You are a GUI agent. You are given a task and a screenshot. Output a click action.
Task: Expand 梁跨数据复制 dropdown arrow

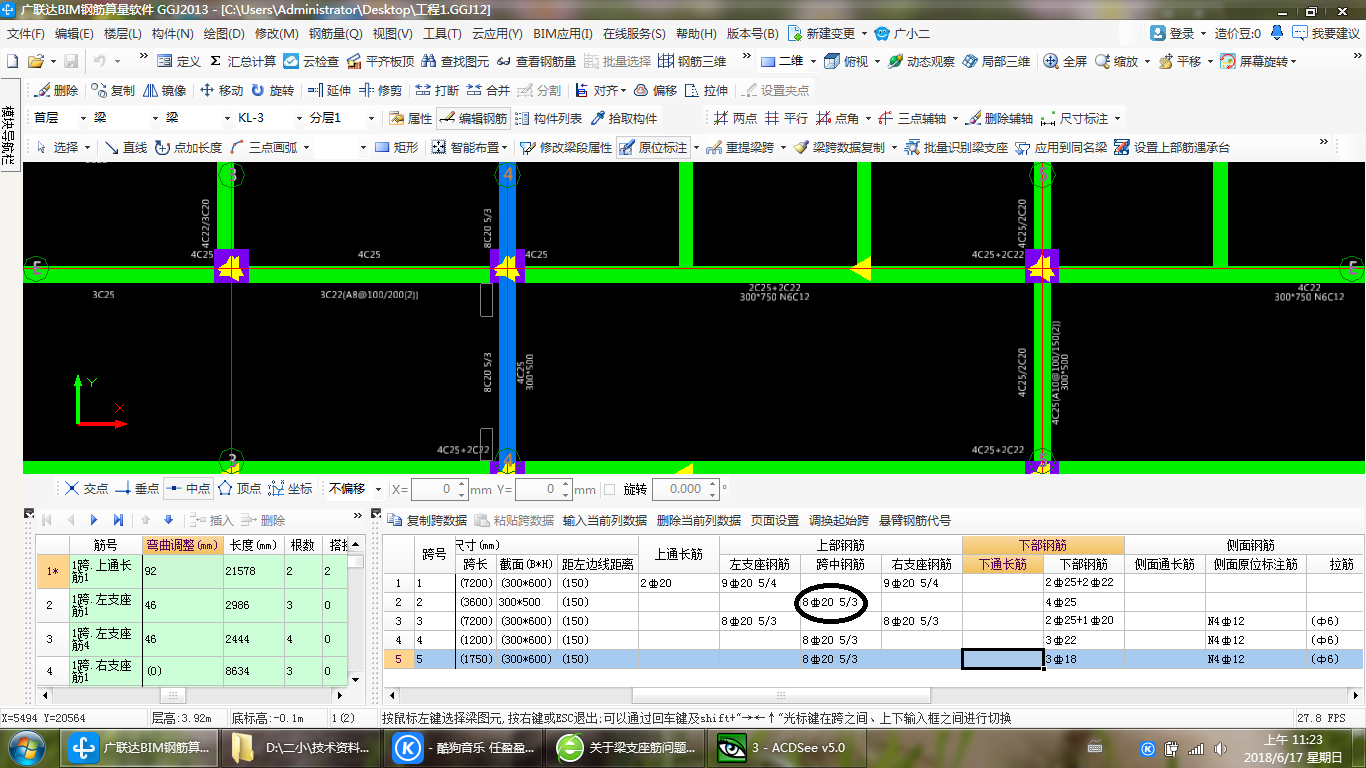tap(893, 147)
